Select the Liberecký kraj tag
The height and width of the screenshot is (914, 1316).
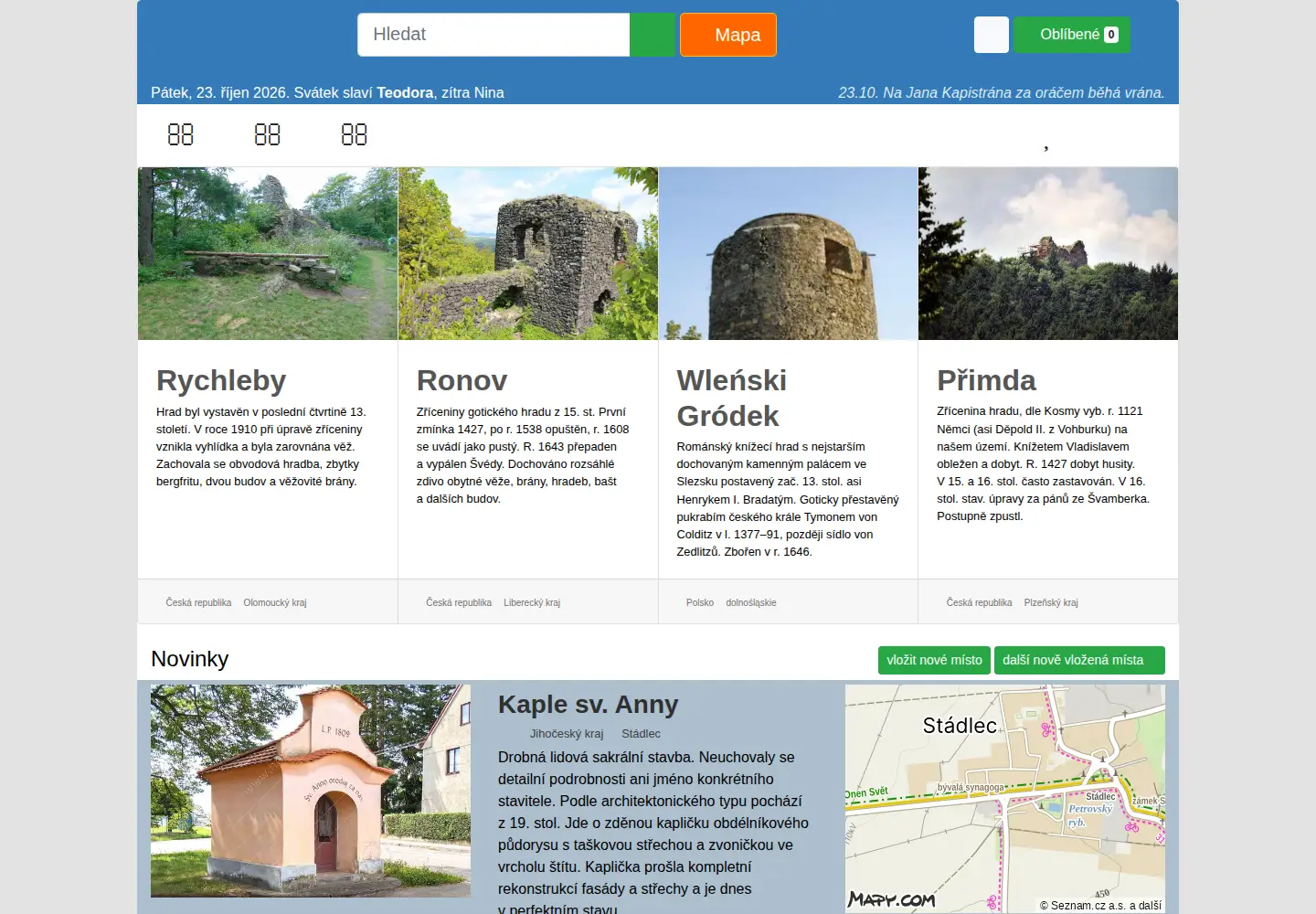532,602
